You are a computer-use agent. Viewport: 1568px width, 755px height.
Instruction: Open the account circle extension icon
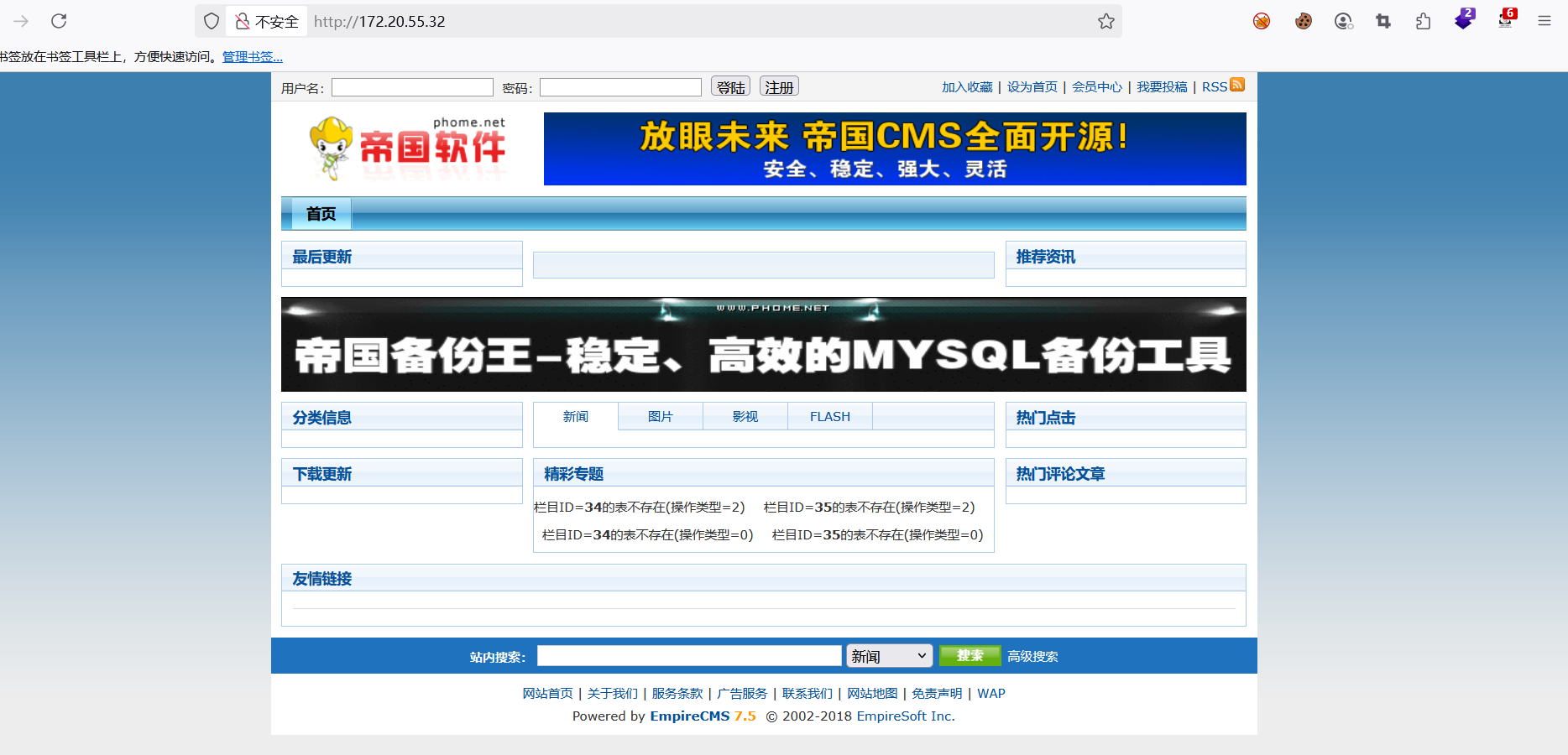1343,21
